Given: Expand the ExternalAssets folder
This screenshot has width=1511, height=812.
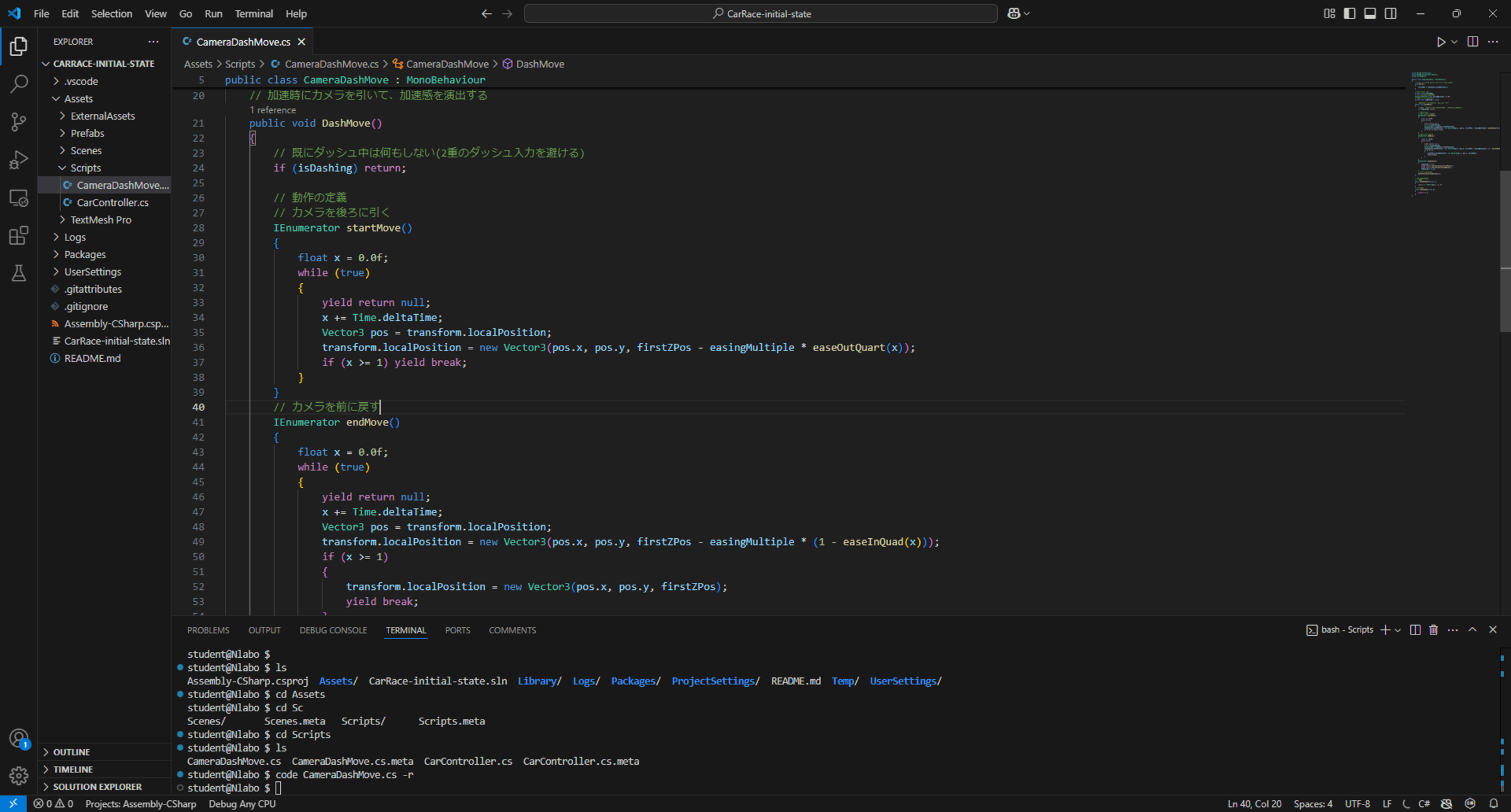Looking at the screenshot, I should 102,116.
